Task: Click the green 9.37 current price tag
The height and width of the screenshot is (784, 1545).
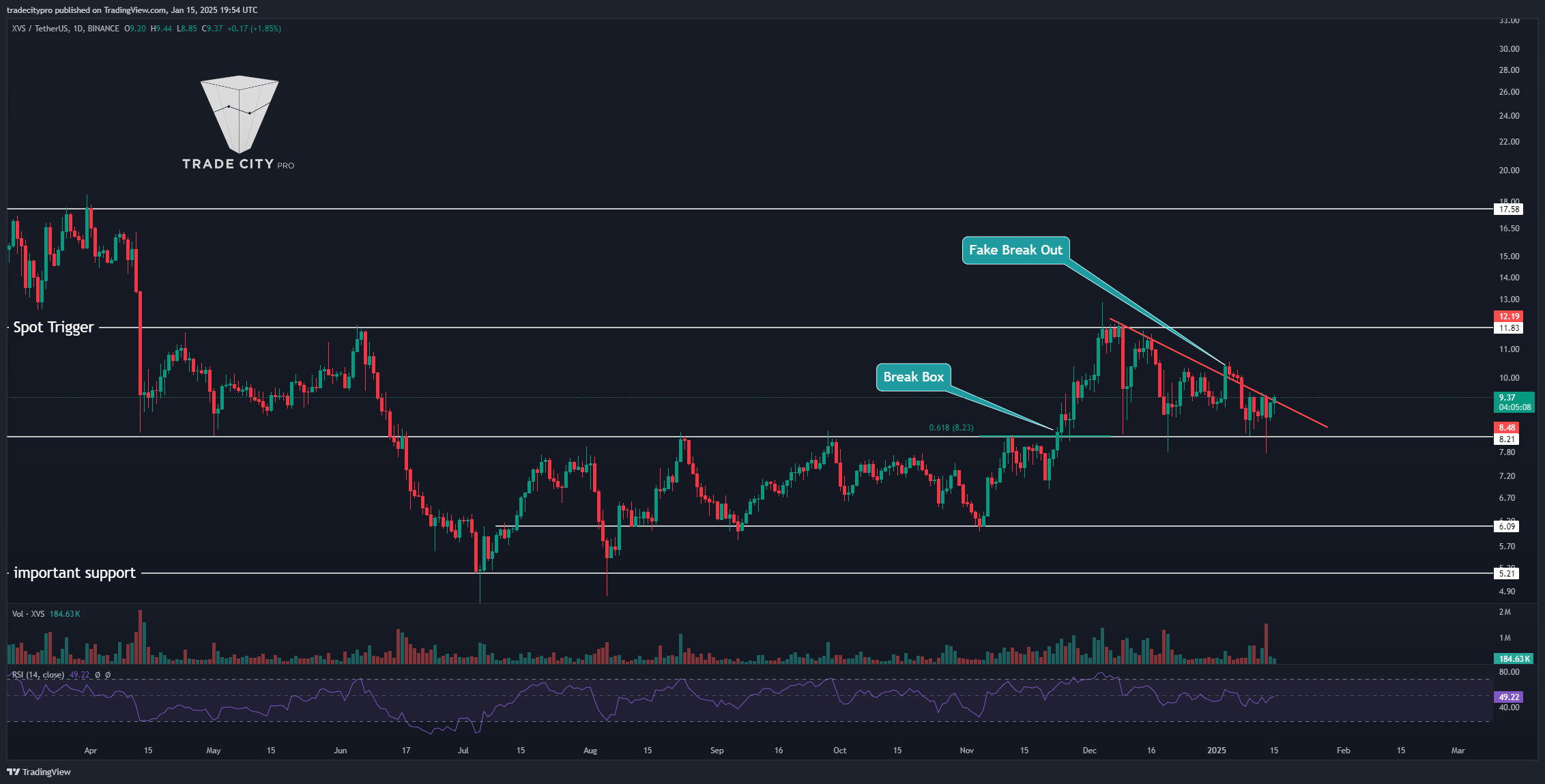Action: tap(1514, 403)
